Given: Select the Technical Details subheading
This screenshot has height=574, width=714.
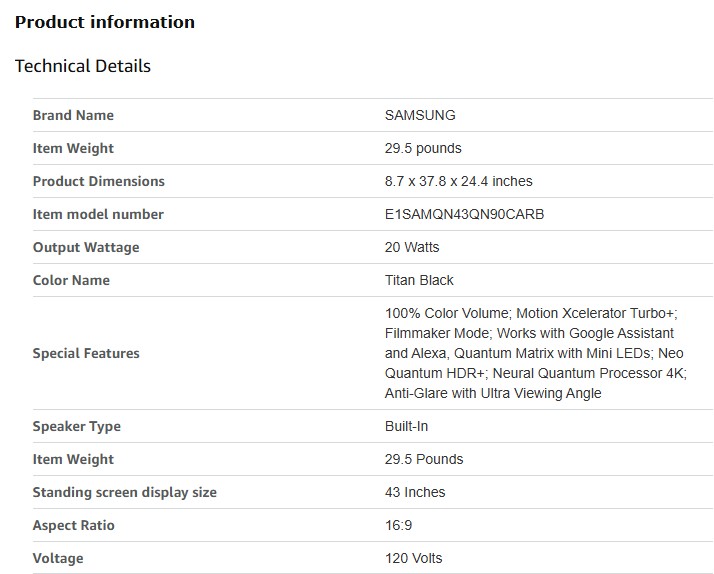Looking at the screenshot, I should click(83, 66).
